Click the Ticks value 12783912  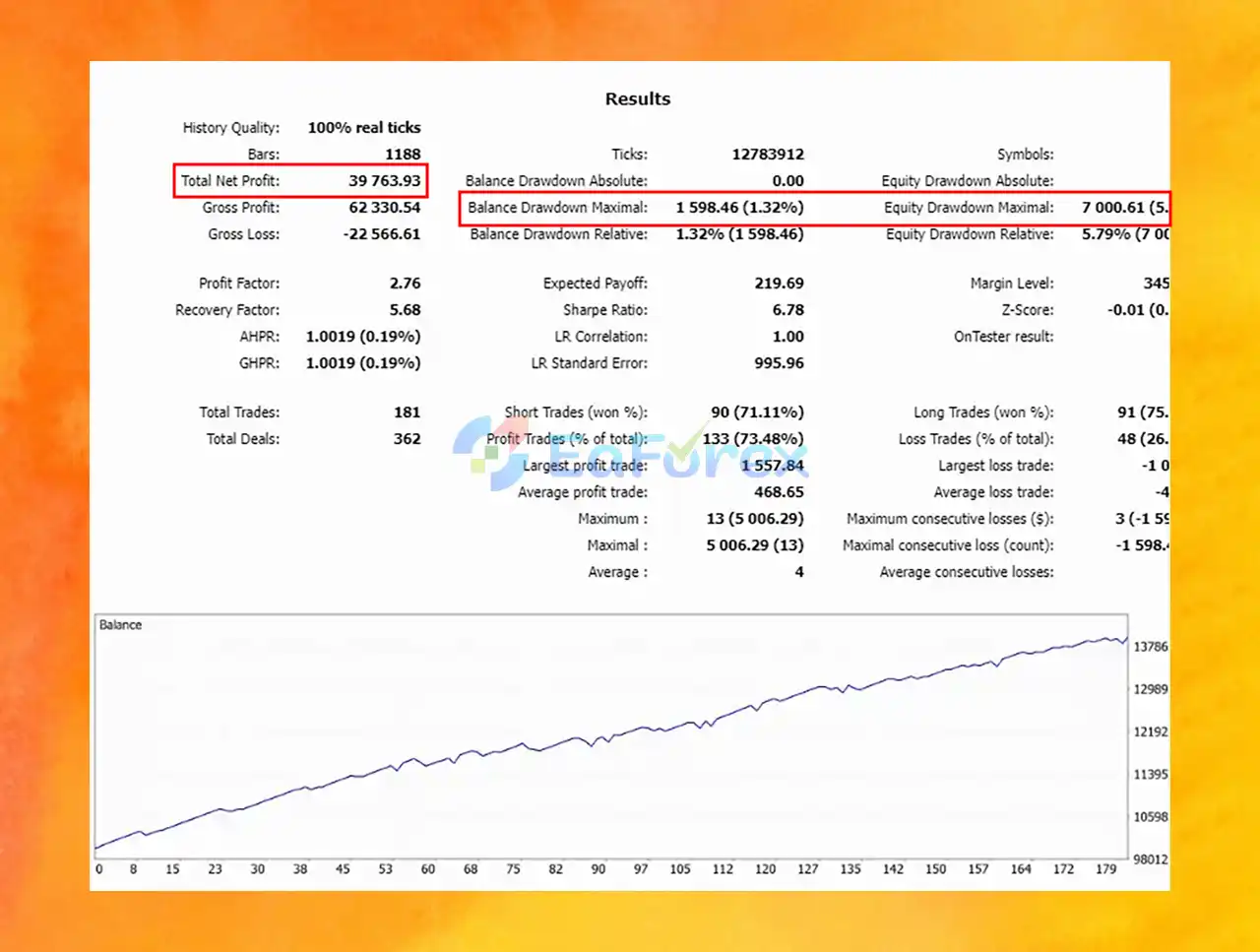tap(768, 155)
